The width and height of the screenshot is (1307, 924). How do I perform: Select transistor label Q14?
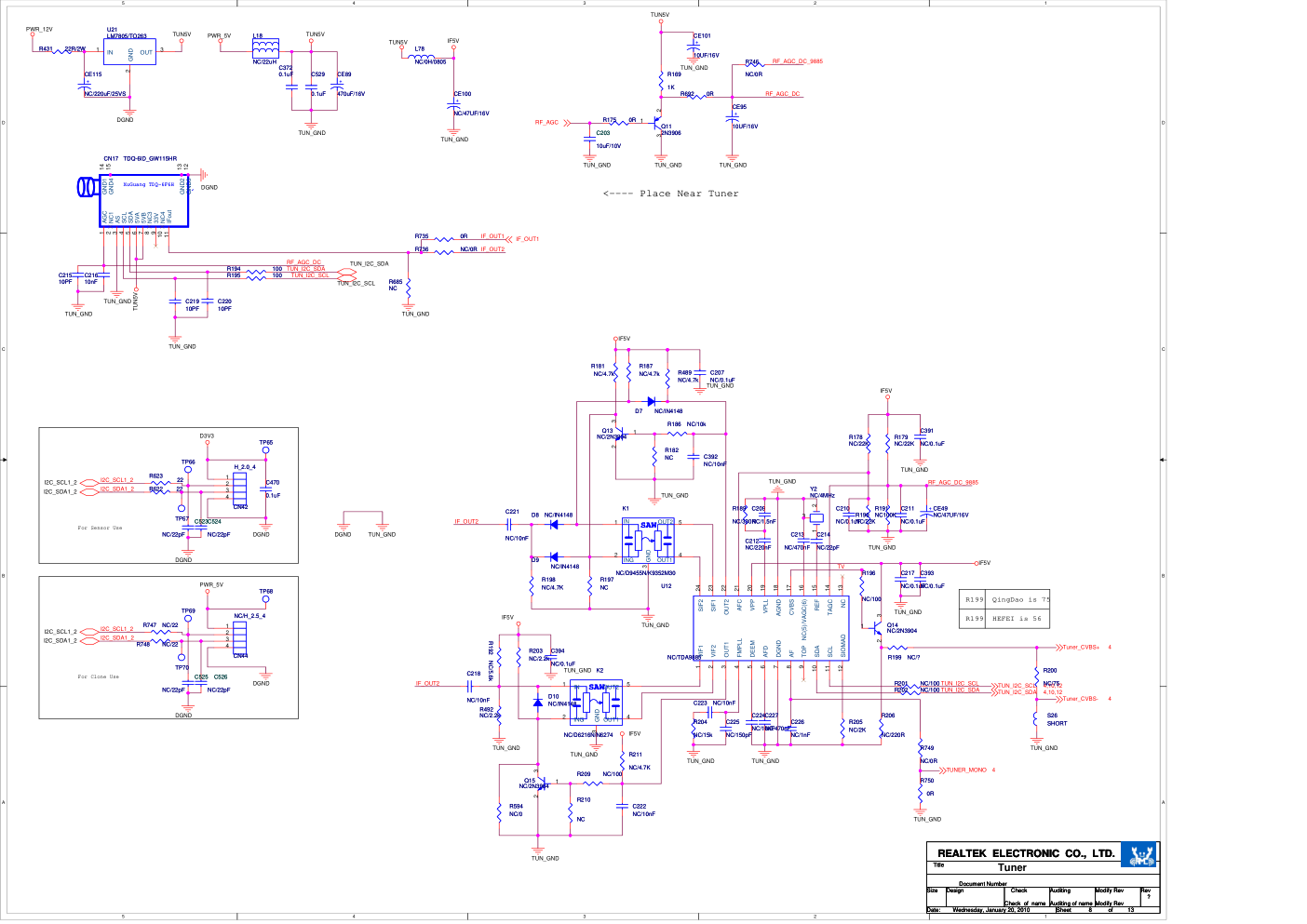(x=893, y=625)
